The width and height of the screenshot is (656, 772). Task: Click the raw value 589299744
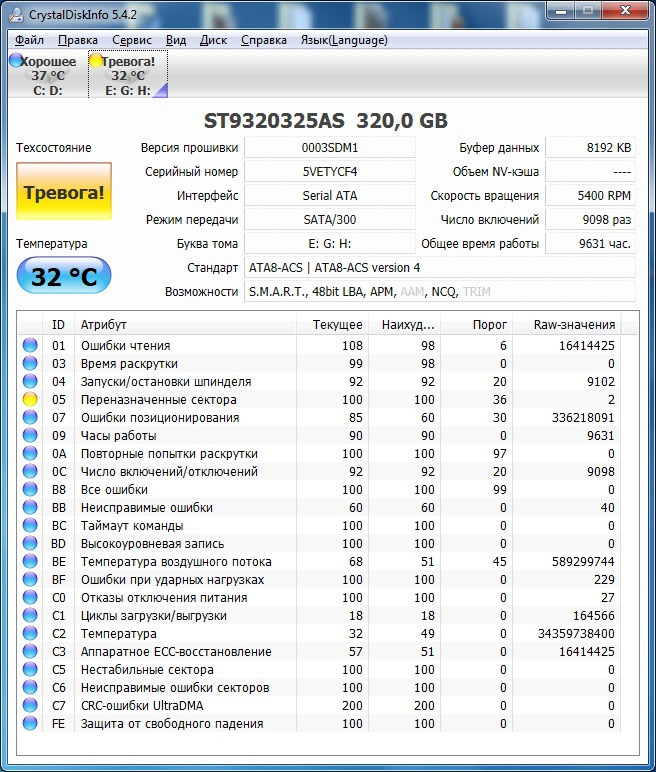tap(583, 562)
